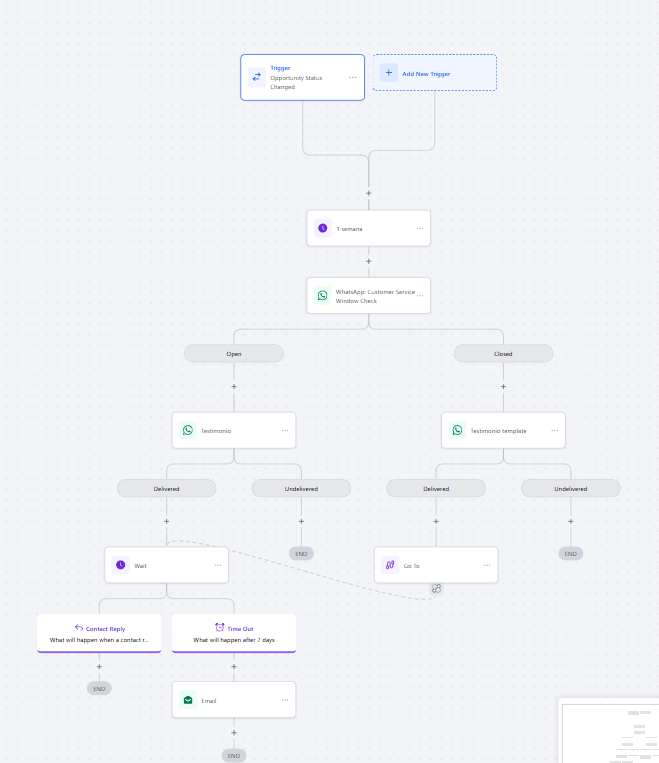The width and height of the screenshot is (659, 763).
Task: Click the clock icon on 1 semana step
Action: click(x=322, y=228)
